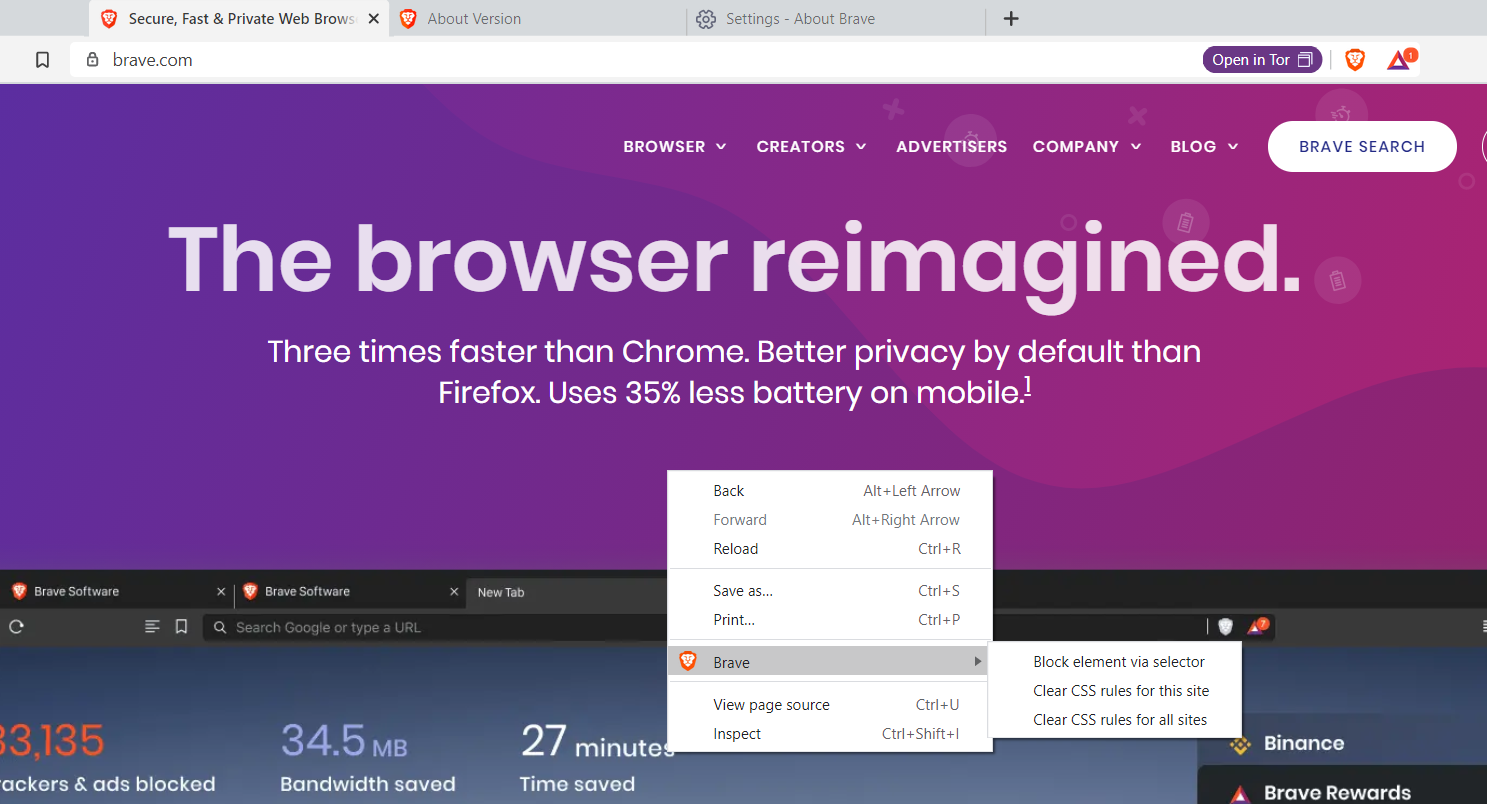Click the Binance widget label
This screenshot has height=804, width=1487.
click(x=1304, y=744)
